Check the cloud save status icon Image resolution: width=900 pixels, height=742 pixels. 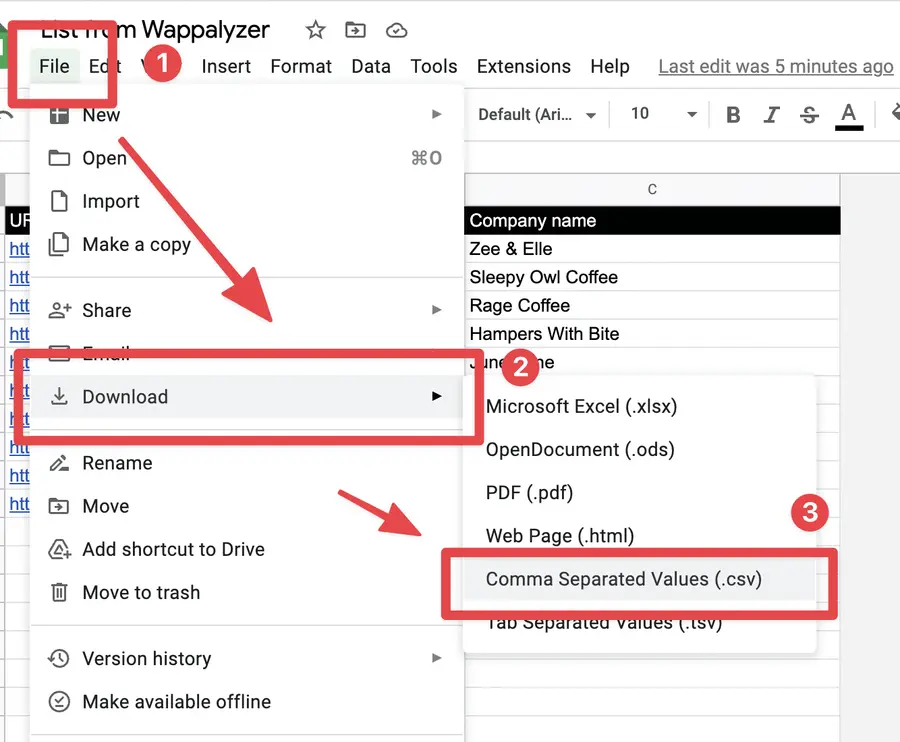tap(396, 30)
